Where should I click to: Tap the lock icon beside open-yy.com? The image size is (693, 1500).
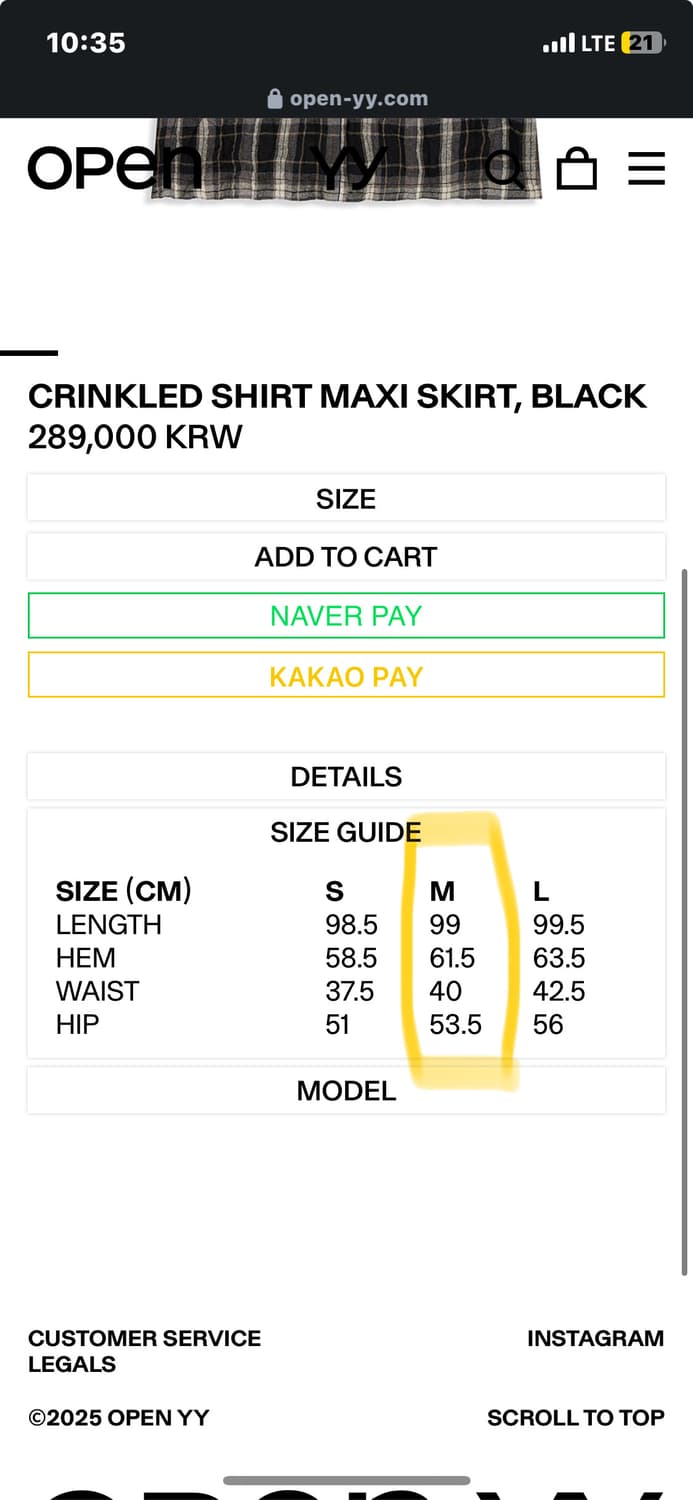tap(276, 99)
